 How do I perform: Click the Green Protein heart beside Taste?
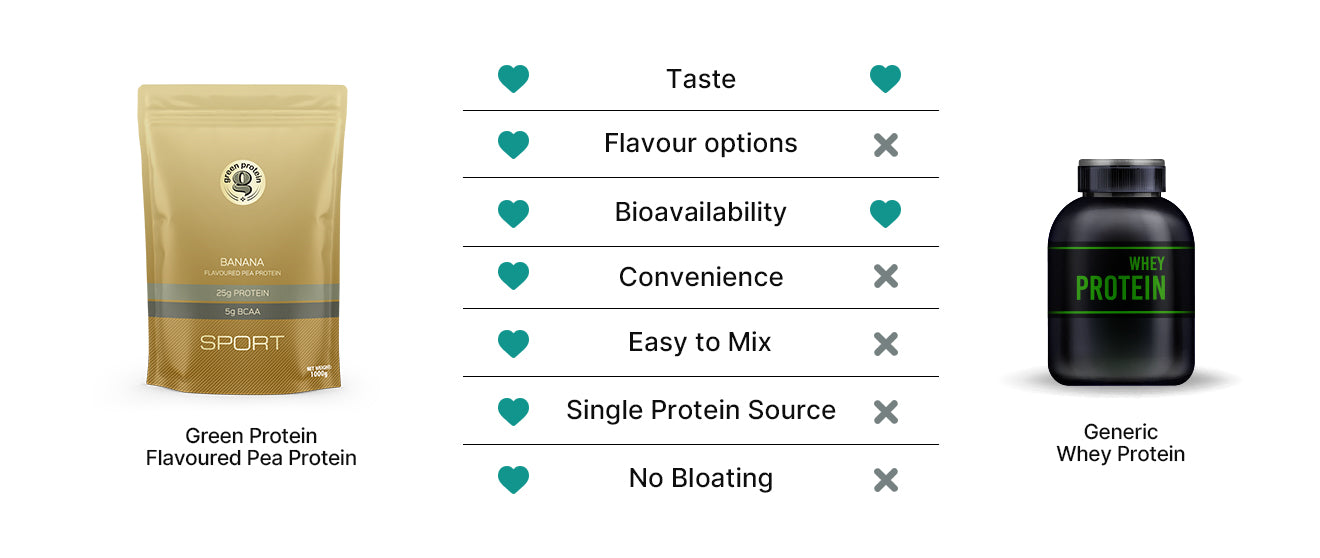coord(513,79)
